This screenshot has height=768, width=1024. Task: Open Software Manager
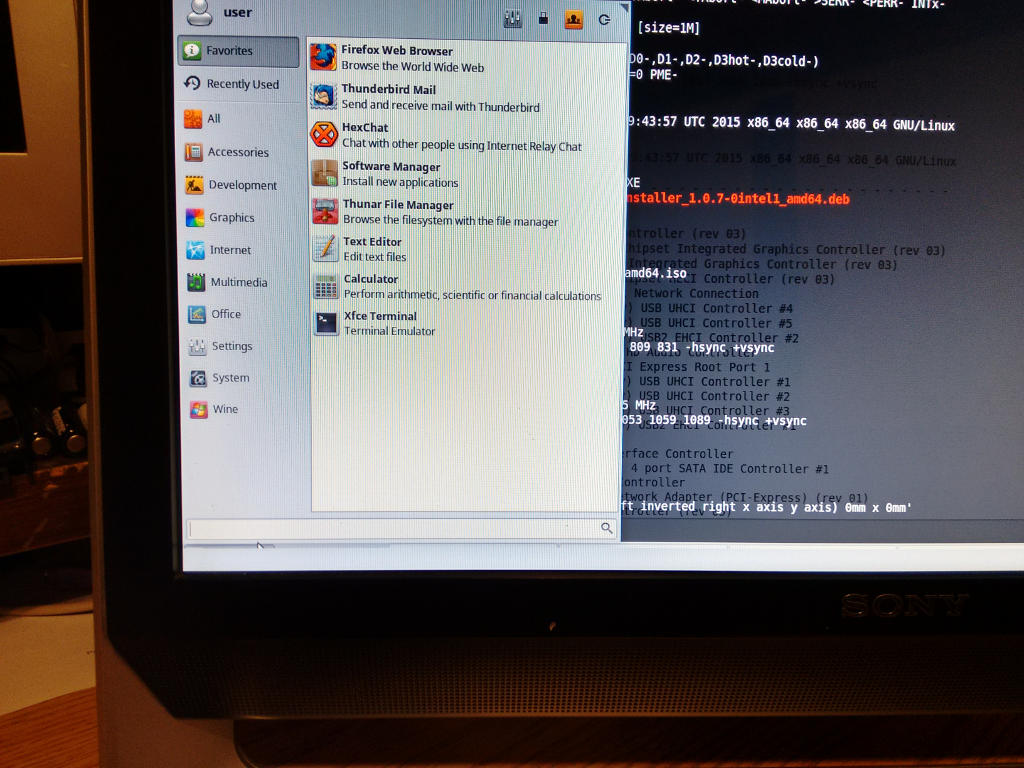(x=398, y=174)
